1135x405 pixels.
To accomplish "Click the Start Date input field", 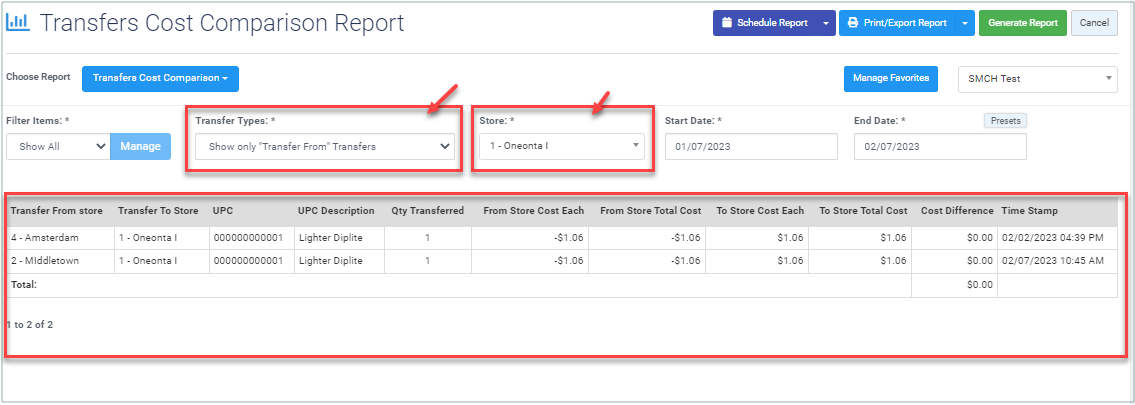I will (751, 146).
